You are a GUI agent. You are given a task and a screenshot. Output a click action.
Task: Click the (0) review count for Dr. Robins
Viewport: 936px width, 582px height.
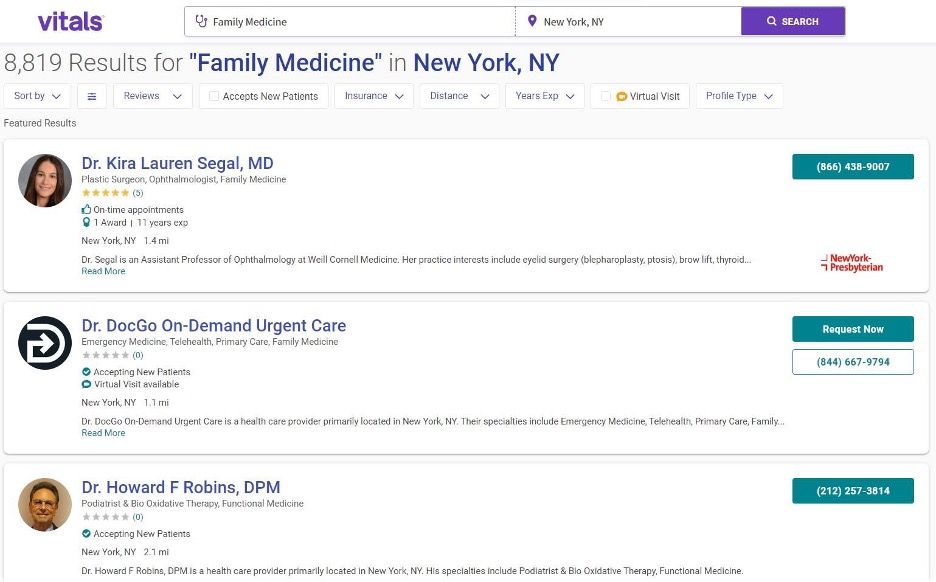point(138,517)
